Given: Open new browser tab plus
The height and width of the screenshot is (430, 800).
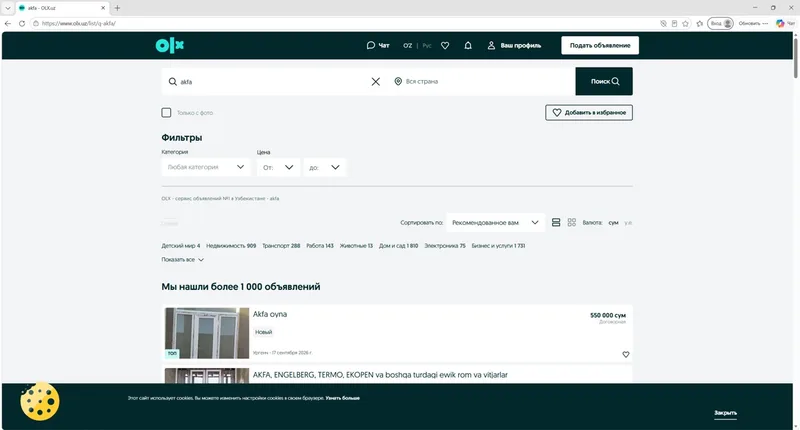Looking at the screenshot, I should click(117, 8).
